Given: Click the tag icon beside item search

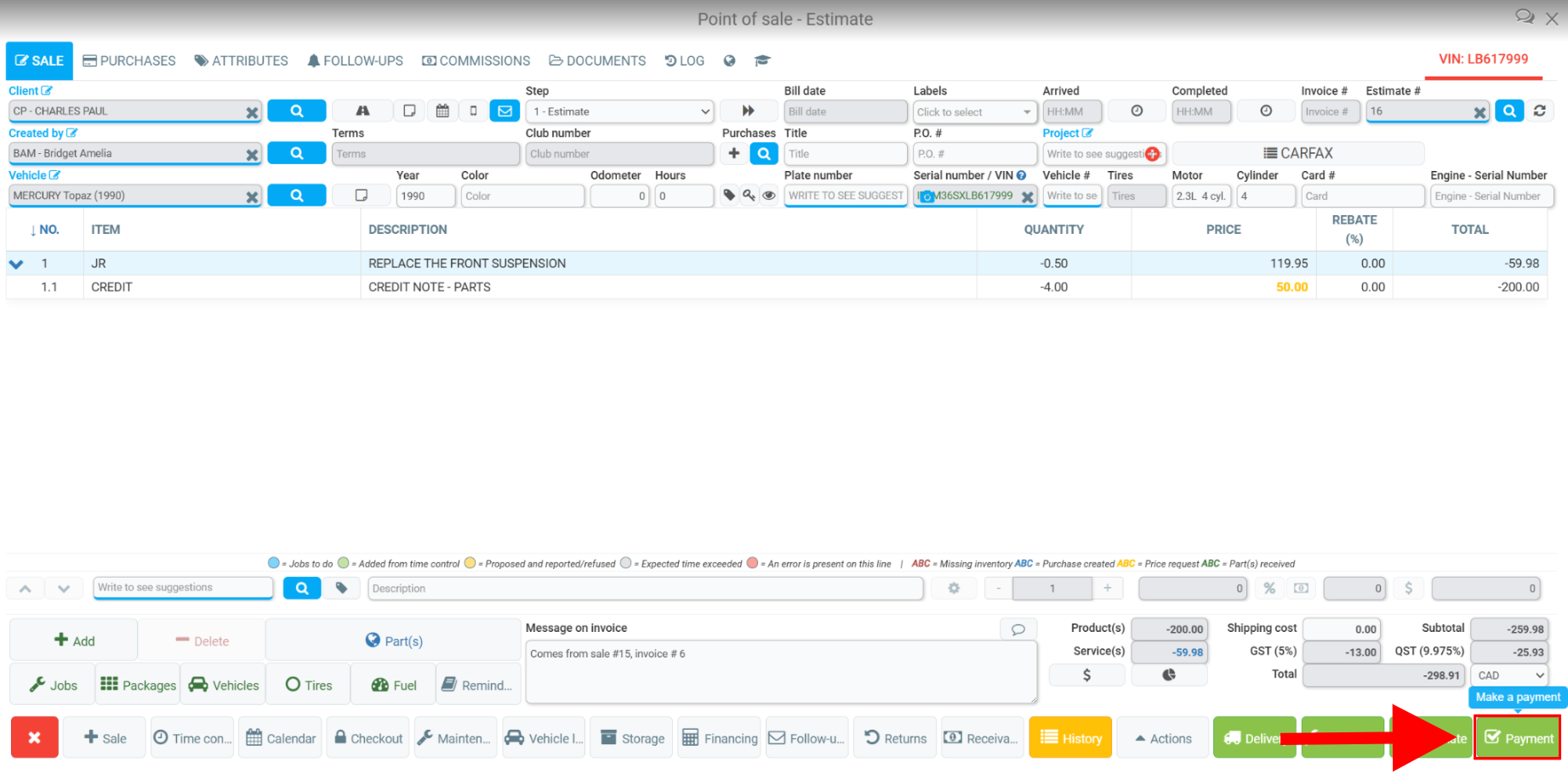Looking at the screenshot, I should [341, 588].
